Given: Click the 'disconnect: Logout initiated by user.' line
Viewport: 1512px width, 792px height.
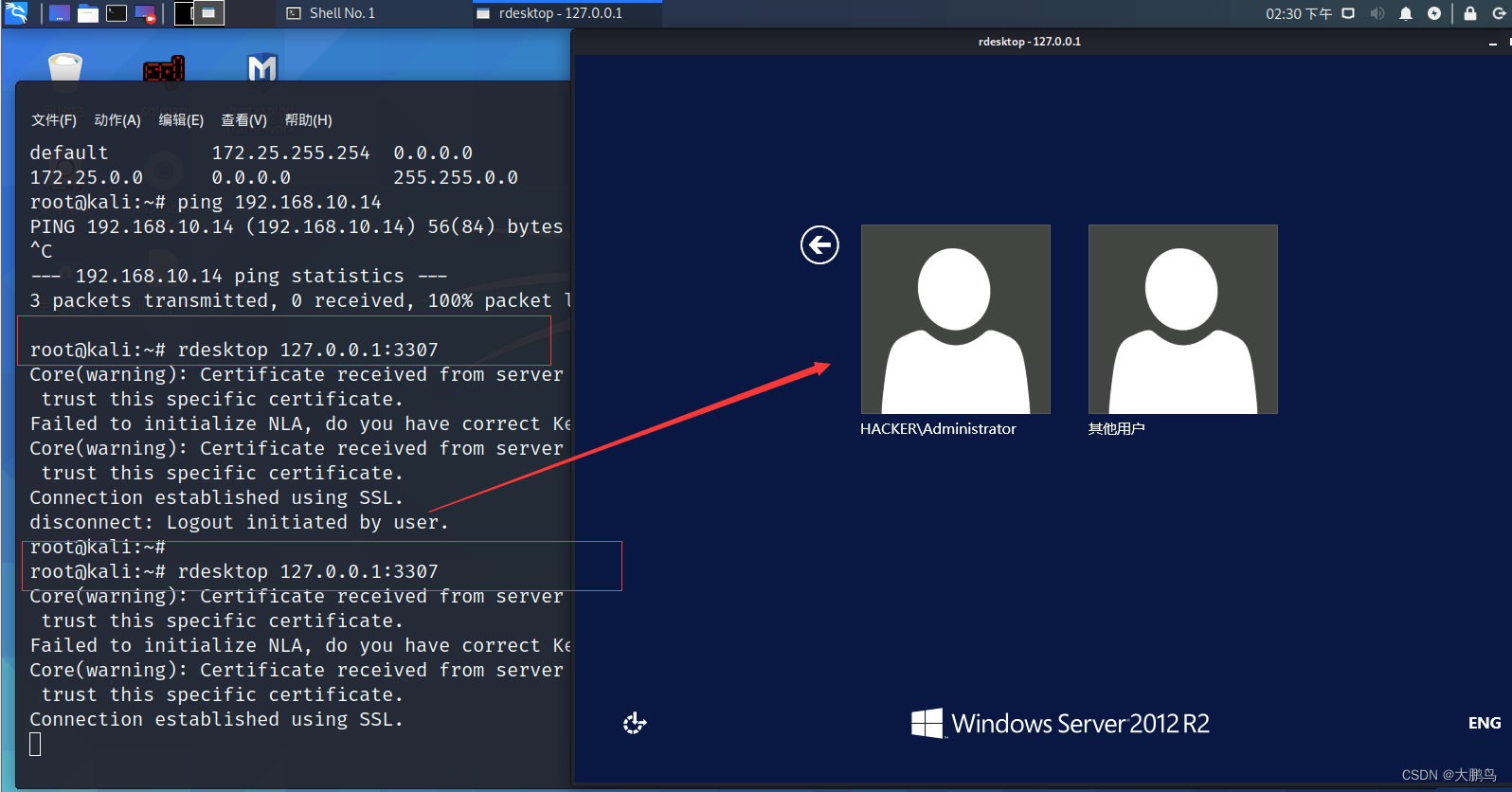Looking at the screenshot, I should click(x=239, y=522).
